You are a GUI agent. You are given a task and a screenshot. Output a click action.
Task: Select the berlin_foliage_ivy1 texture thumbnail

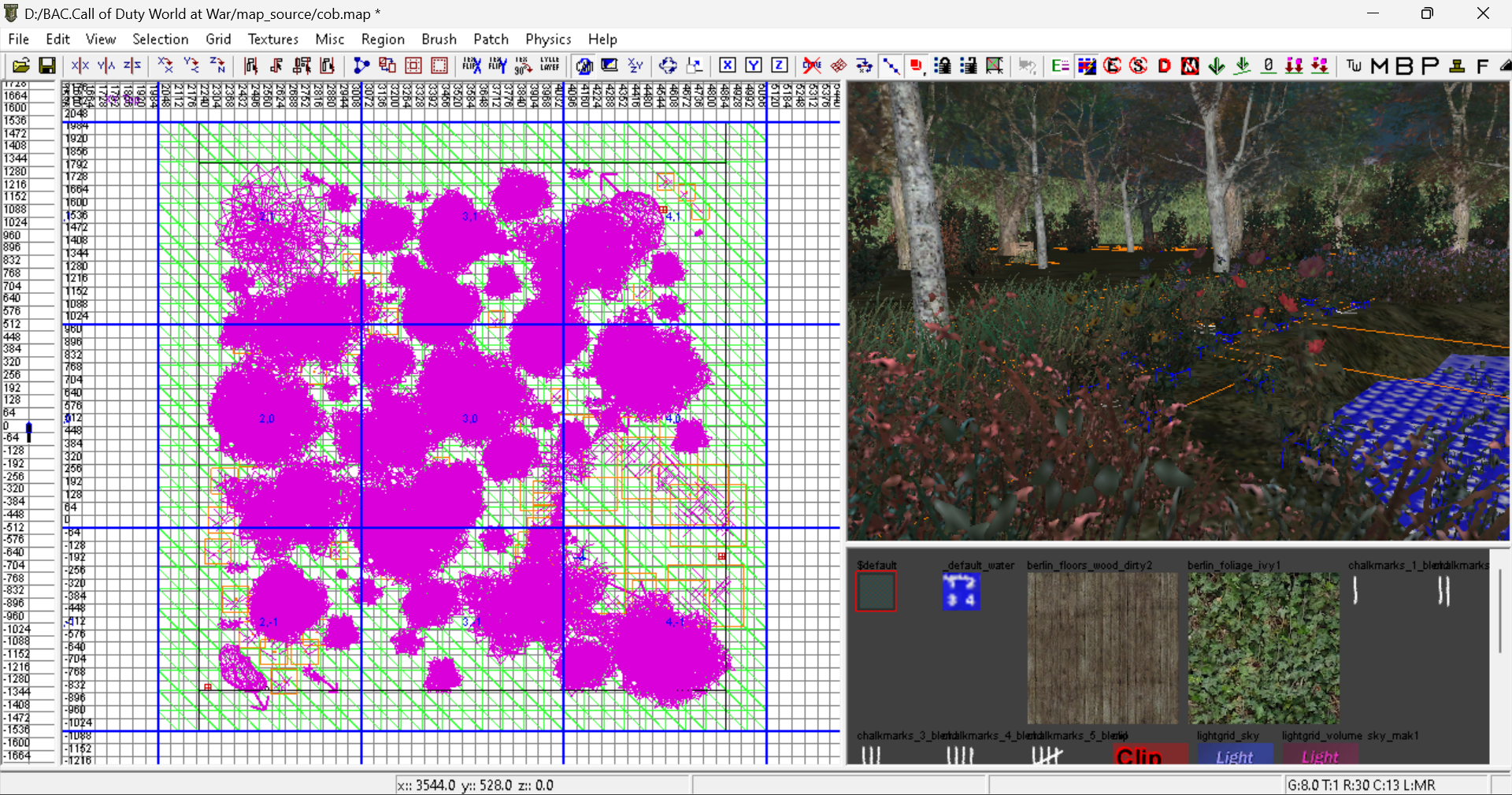tap(1263, 648)
